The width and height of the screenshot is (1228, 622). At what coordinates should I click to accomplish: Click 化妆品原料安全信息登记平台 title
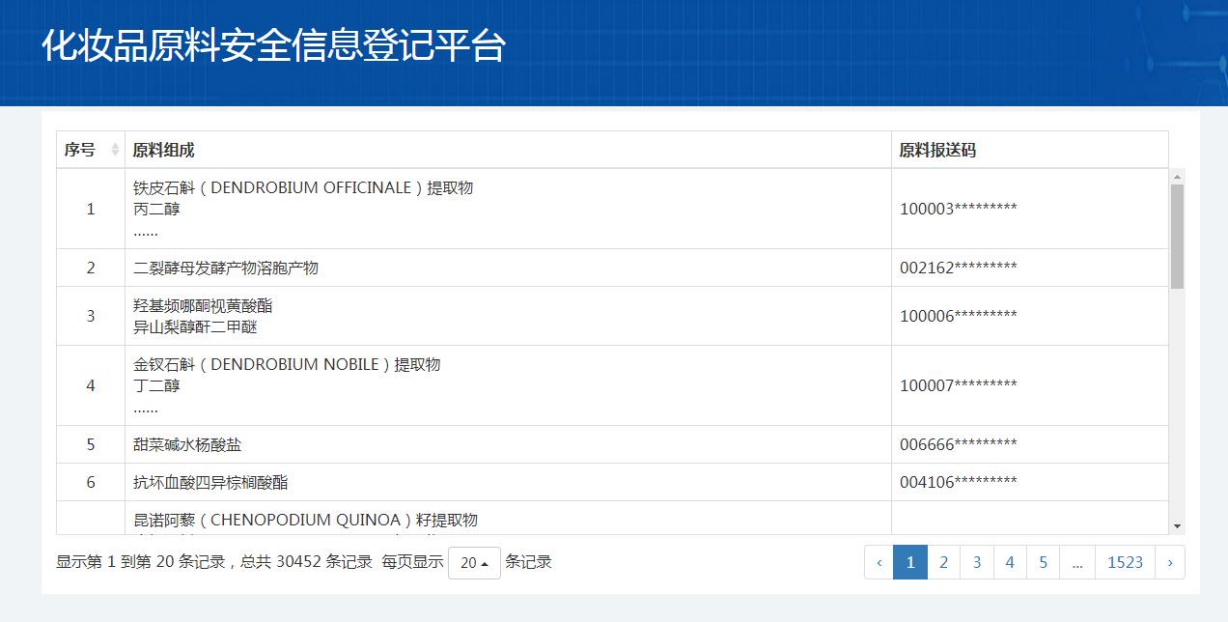click(273, 47)
